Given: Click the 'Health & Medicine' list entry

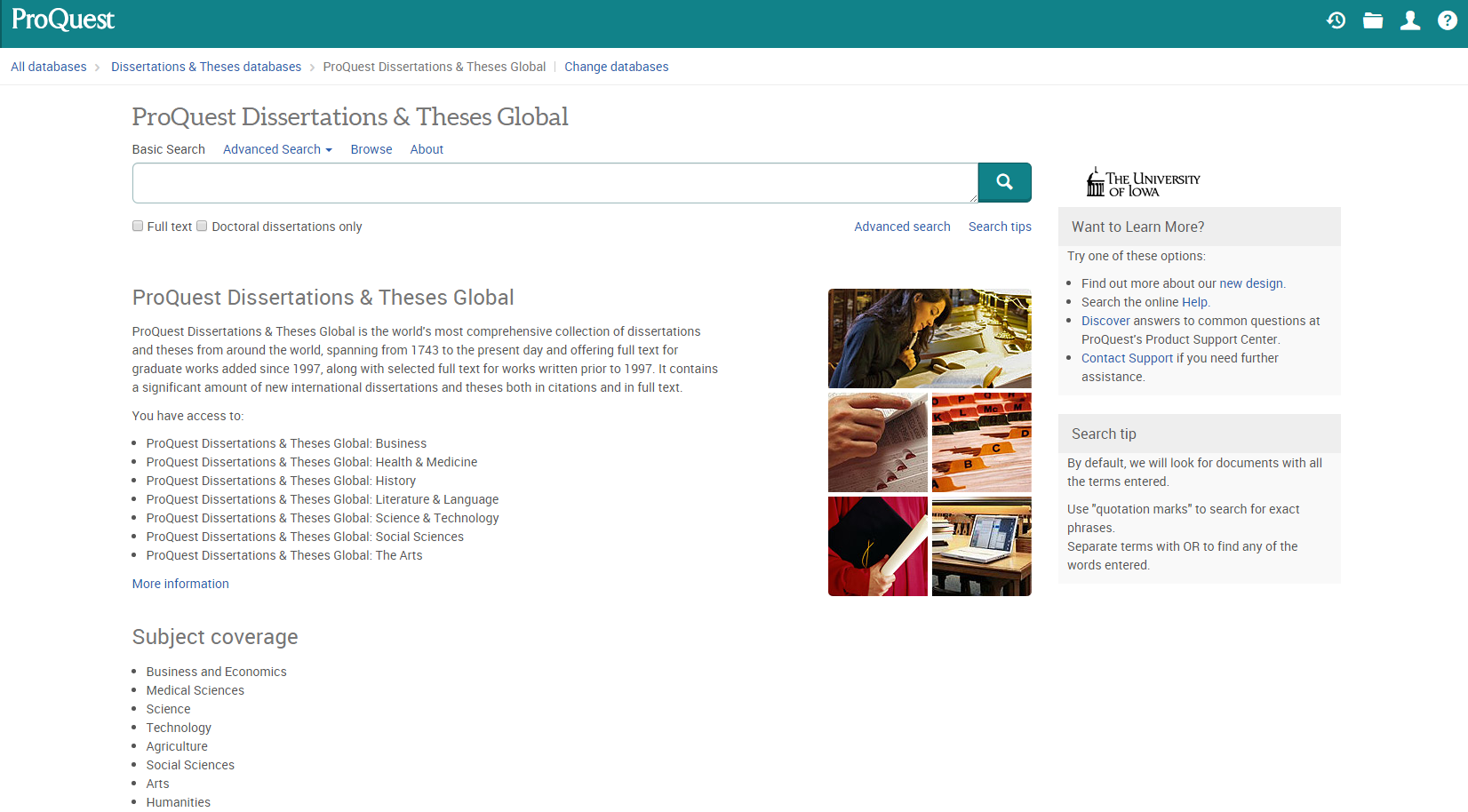Looking at the screenshot, I should (x=312, y=462).
